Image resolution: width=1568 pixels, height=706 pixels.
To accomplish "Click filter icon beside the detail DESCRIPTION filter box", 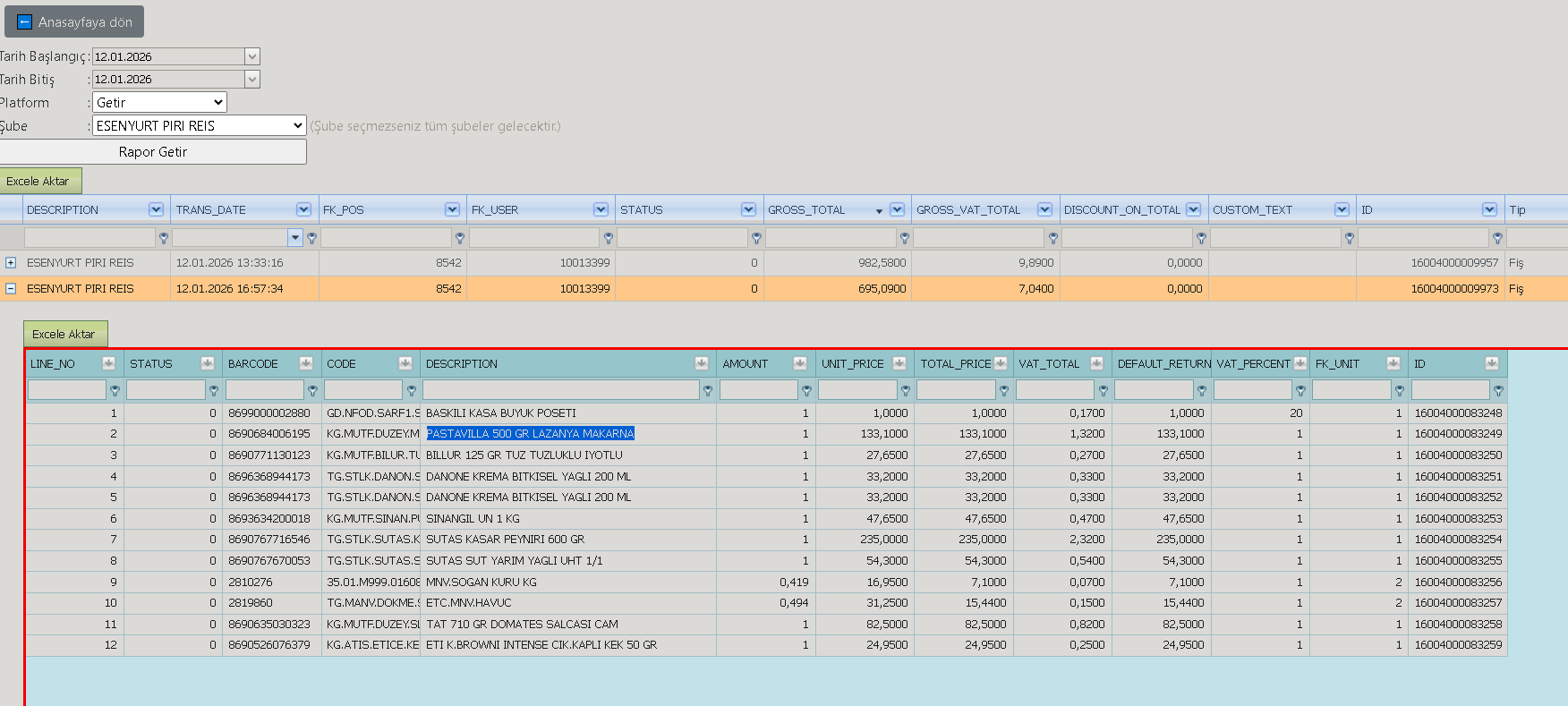I will (x=707, y=391).
